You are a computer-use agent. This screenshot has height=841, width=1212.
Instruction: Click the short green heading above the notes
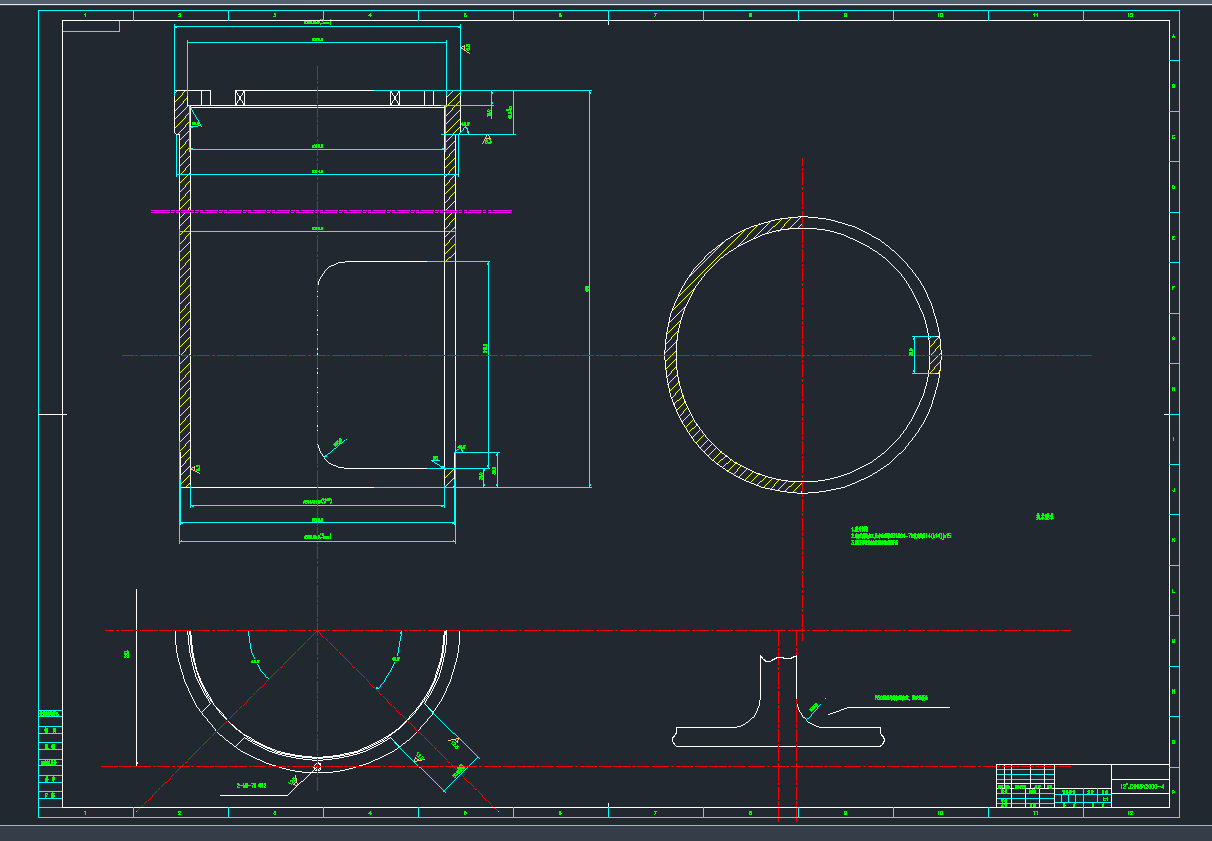pyautogui.click(x=1045, y=517)
